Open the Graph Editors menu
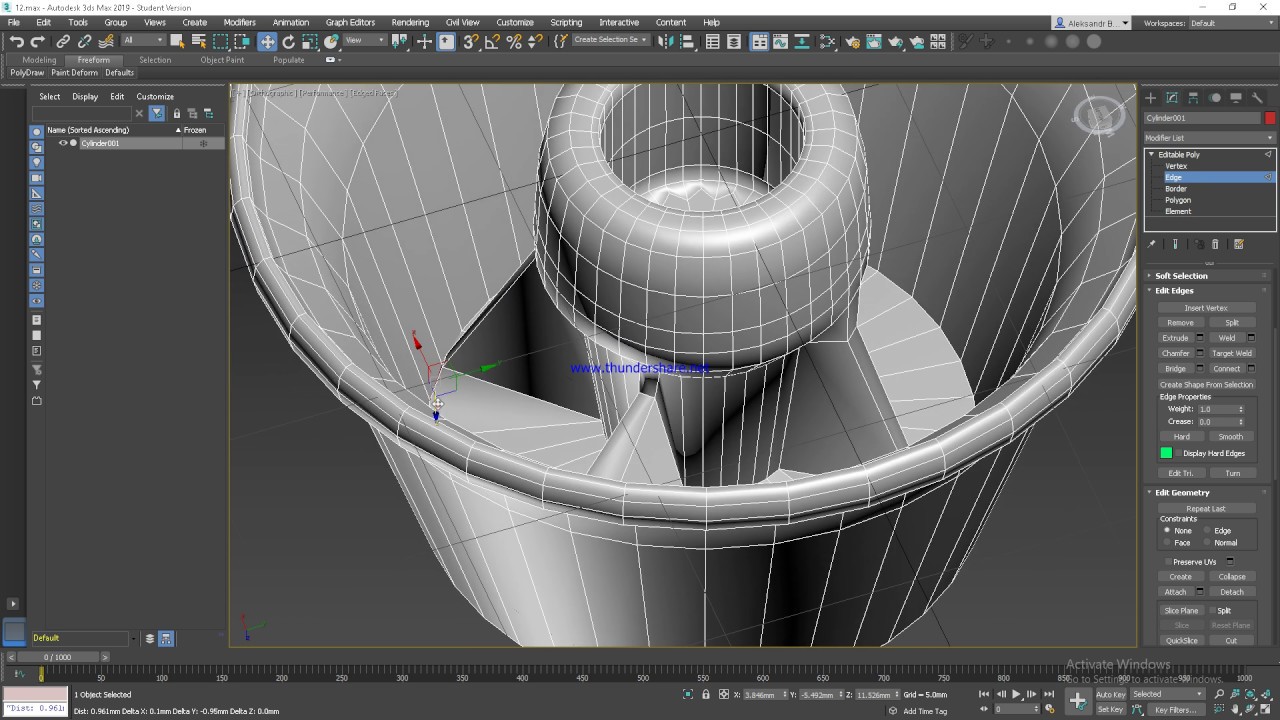Viewport: 1280px width, 720px height. [350, 22]
